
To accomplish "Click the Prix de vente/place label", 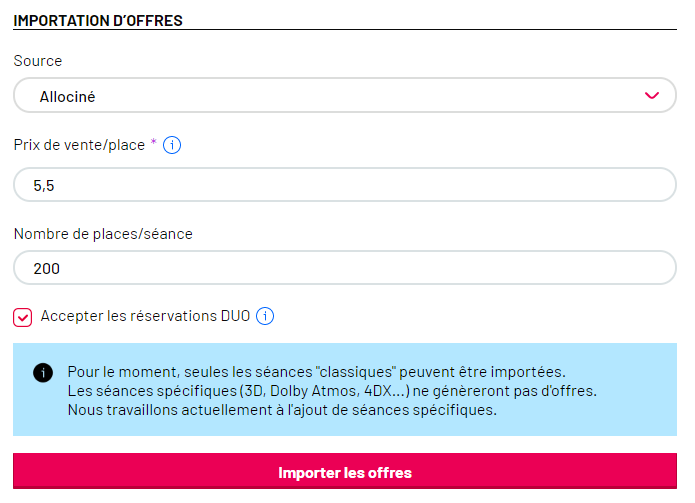I will click(79, 145).
